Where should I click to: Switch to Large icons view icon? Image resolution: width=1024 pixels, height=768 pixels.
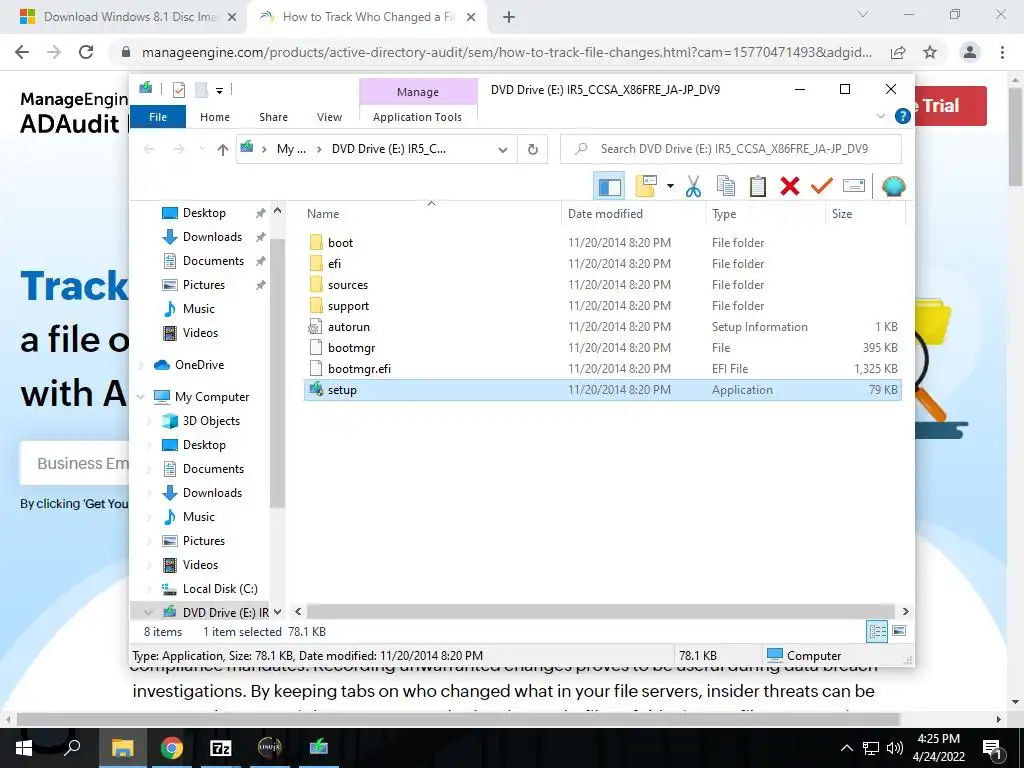(899, 632)
